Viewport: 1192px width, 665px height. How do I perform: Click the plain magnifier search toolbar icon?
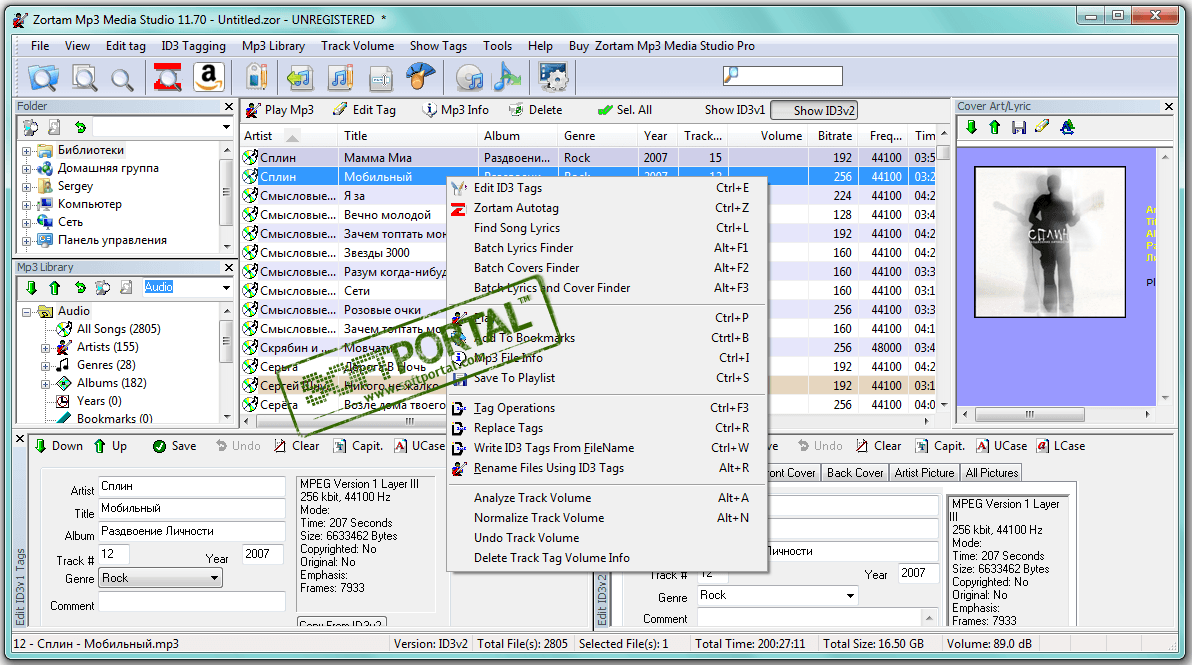(x=122, y=78)
